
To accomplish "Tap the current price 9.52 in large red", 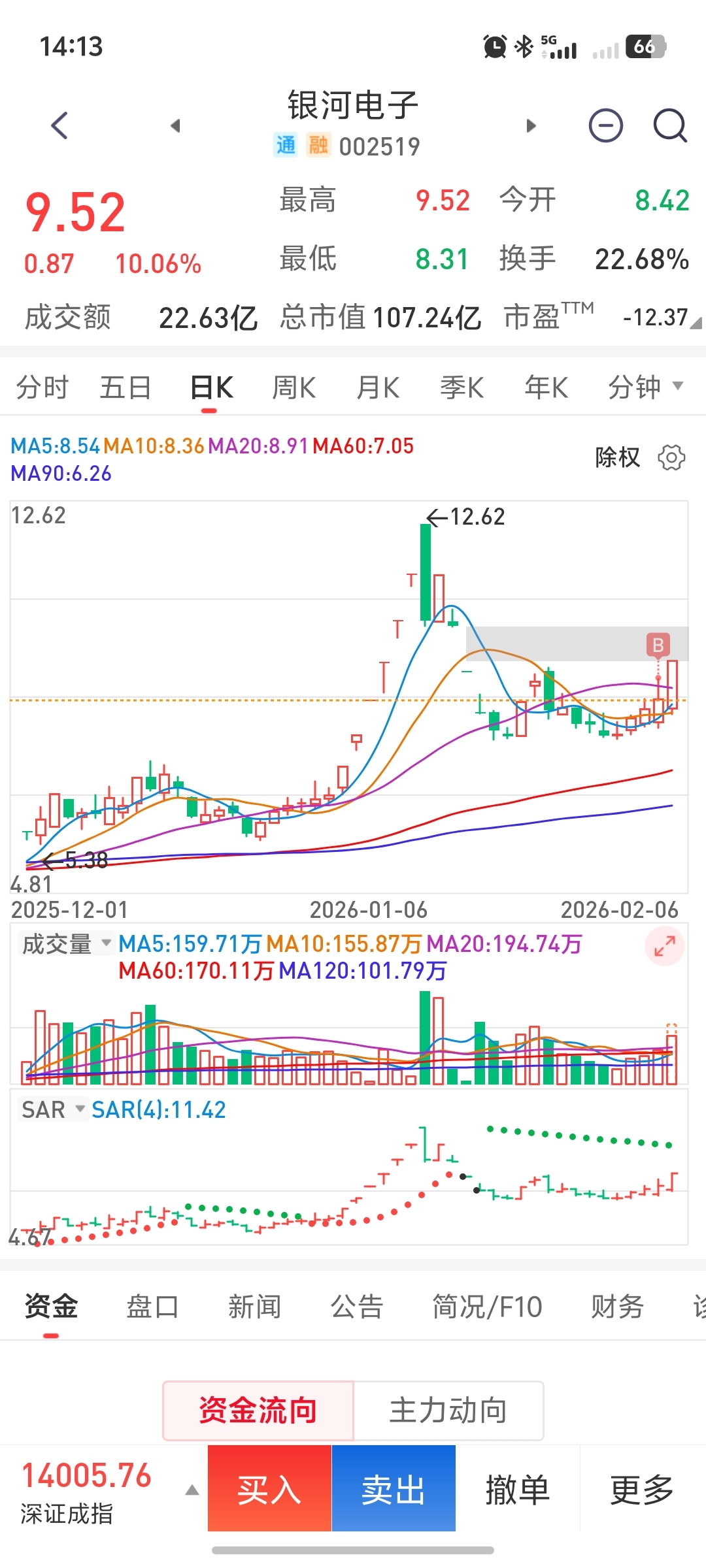I will (x=75, y=213).
